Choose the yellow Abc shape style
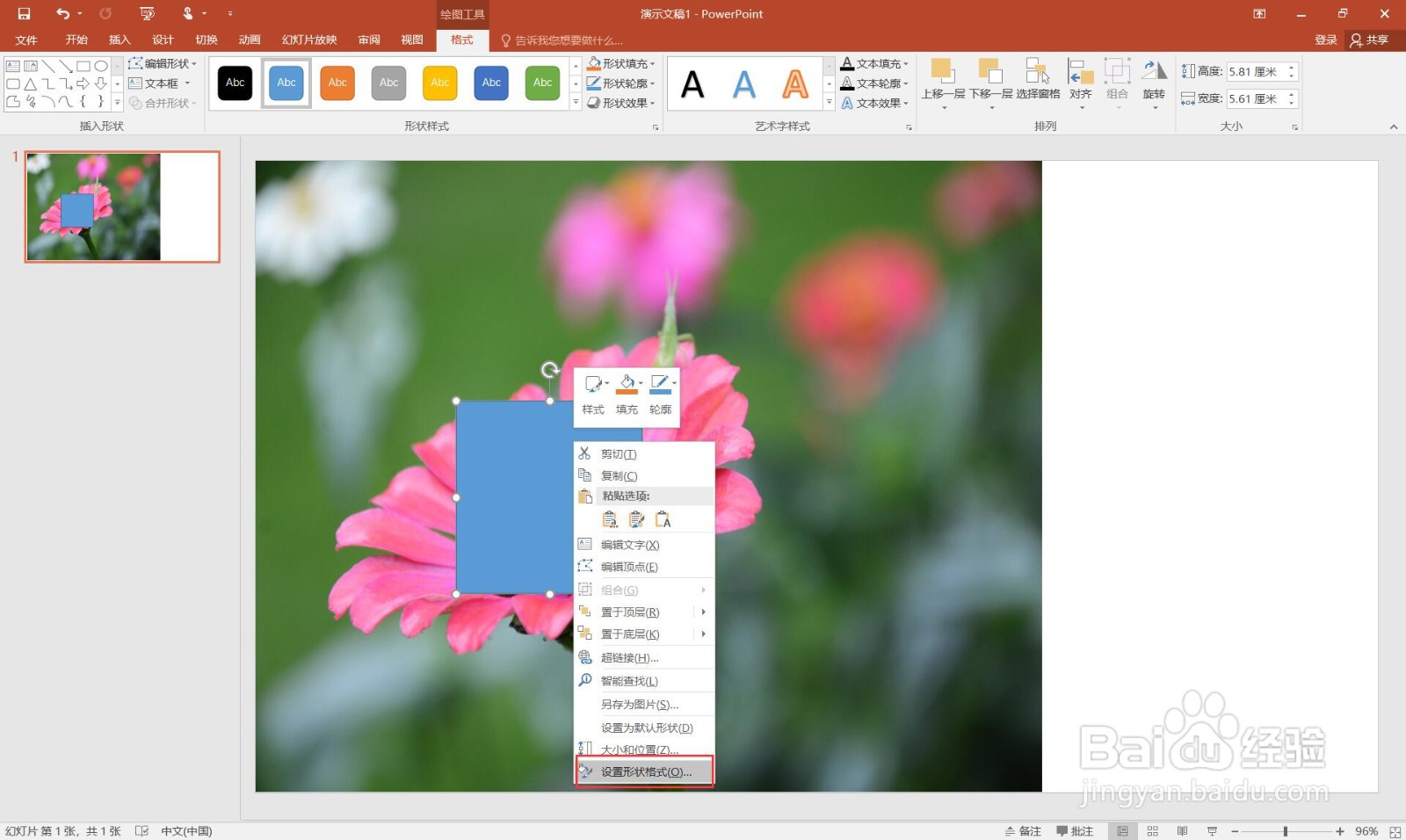This screenshot has width=1406, height=840. pos(440,83)
